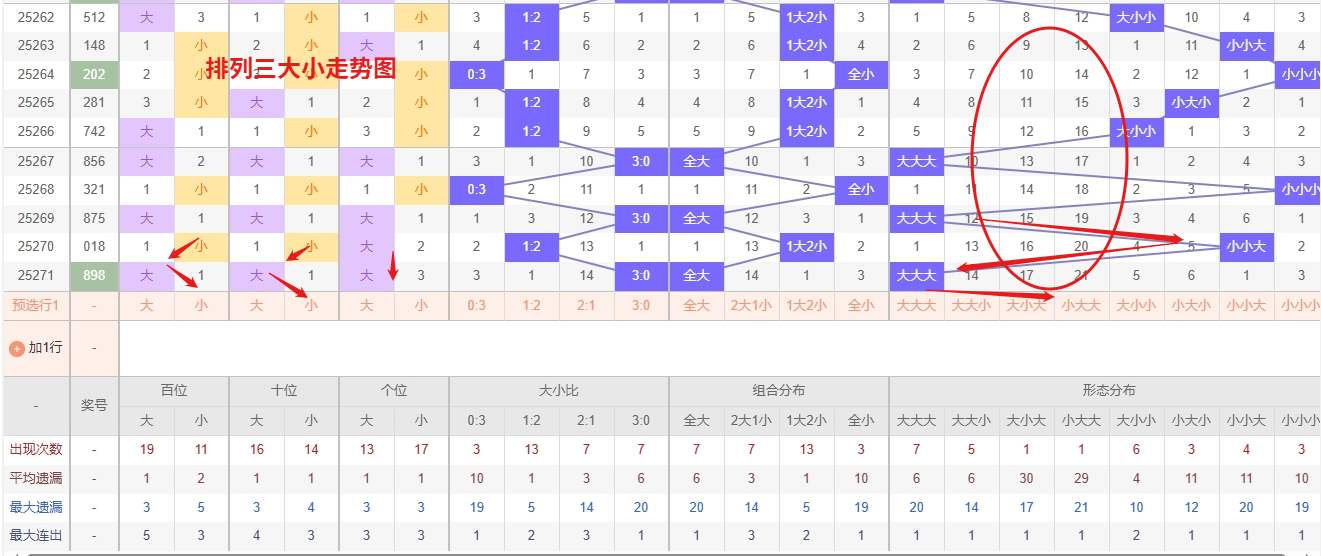This screenshot has height=556, width=1321.
Task: Click 平均遗漏 value 30 under 大小大
Action: click(1027, 479)
